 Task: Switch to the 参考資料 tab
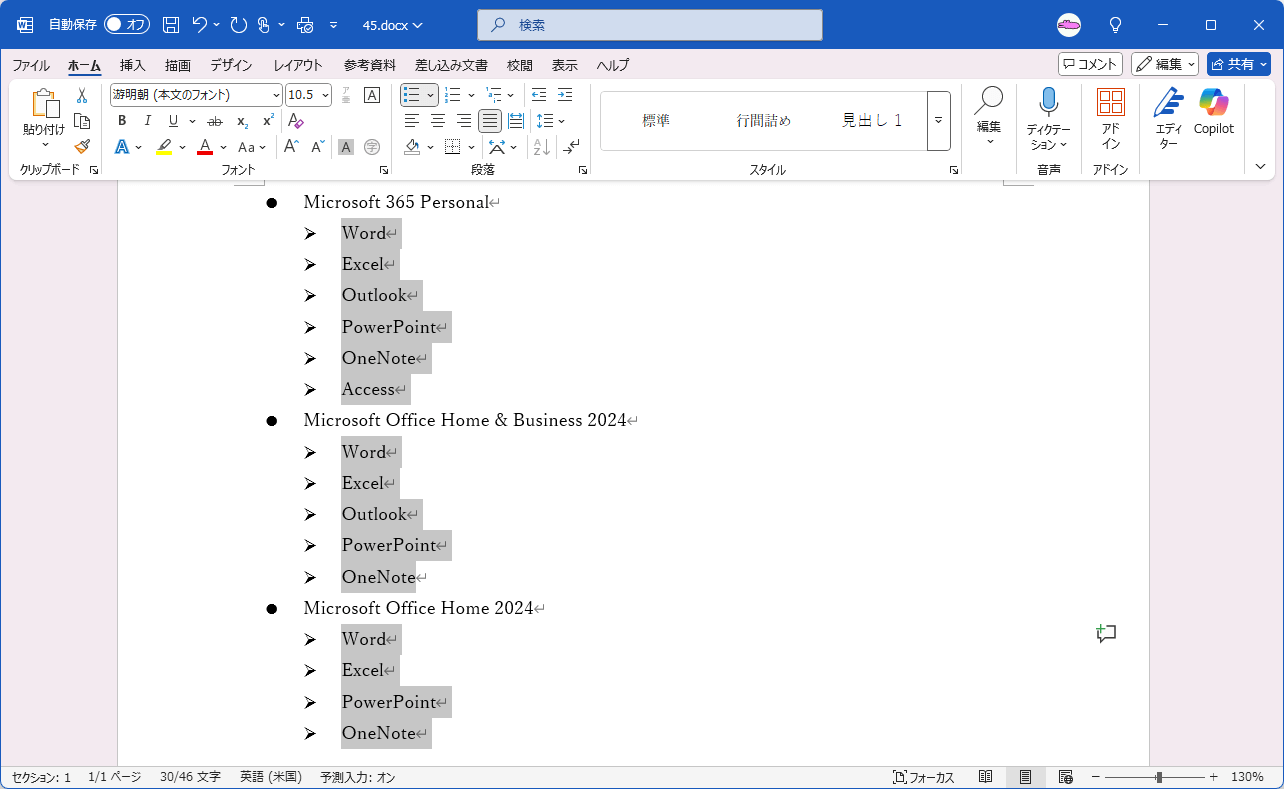coord(370,65)
